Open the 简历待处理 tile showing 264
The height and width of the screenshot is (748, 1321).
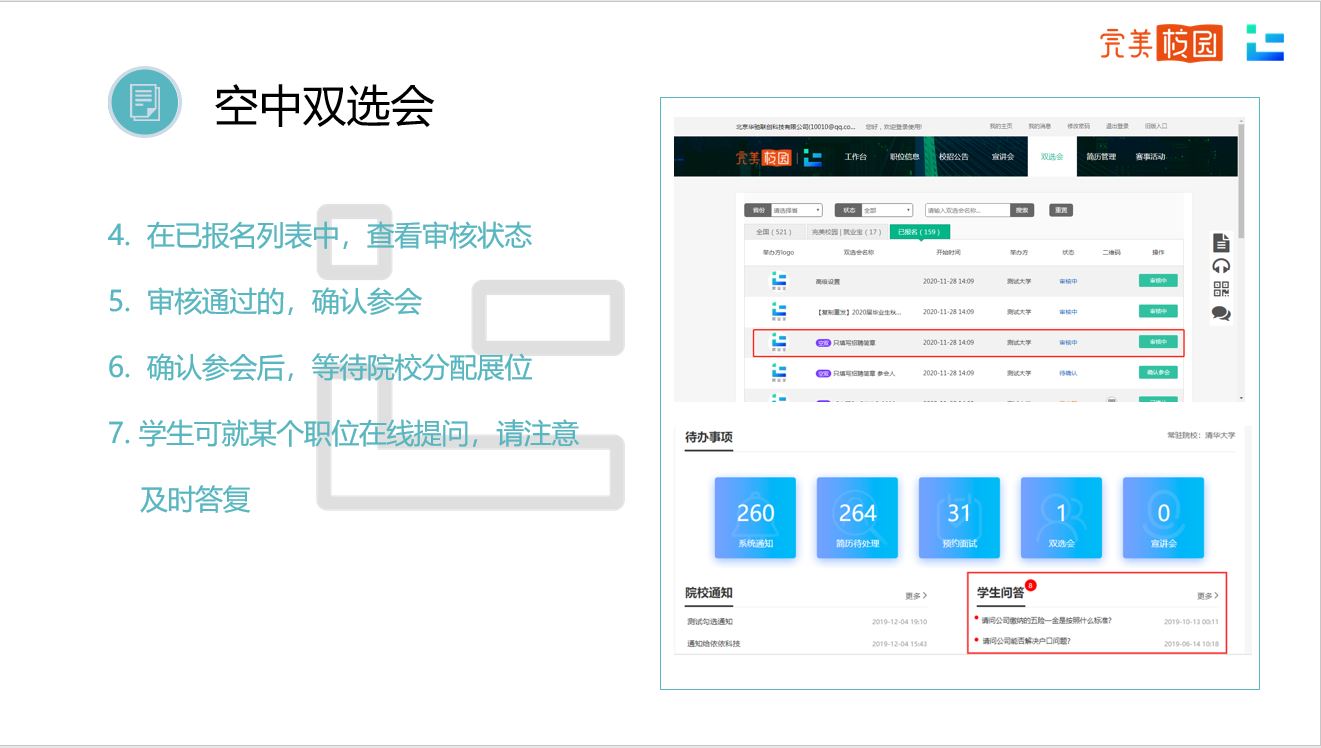pos(857,517)
